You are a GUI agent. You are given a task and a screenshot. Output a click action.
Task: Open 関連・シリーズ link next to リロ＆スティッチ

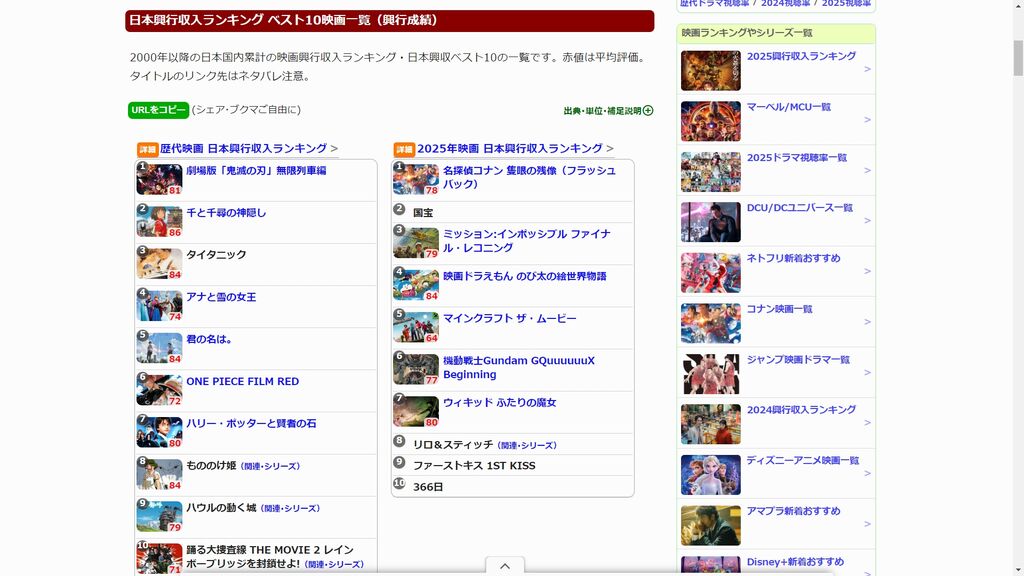point(527,445)
